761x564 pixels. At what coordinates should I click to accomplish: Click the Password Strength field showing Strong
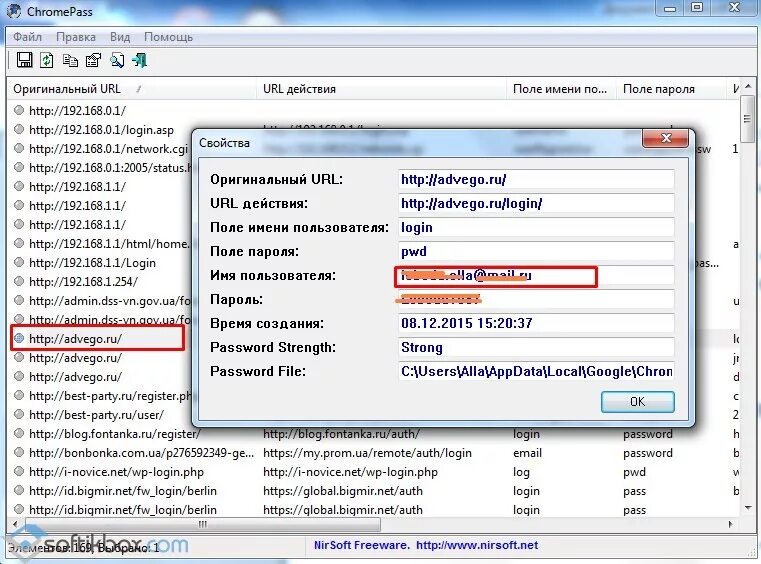click(x=536, y=348)
